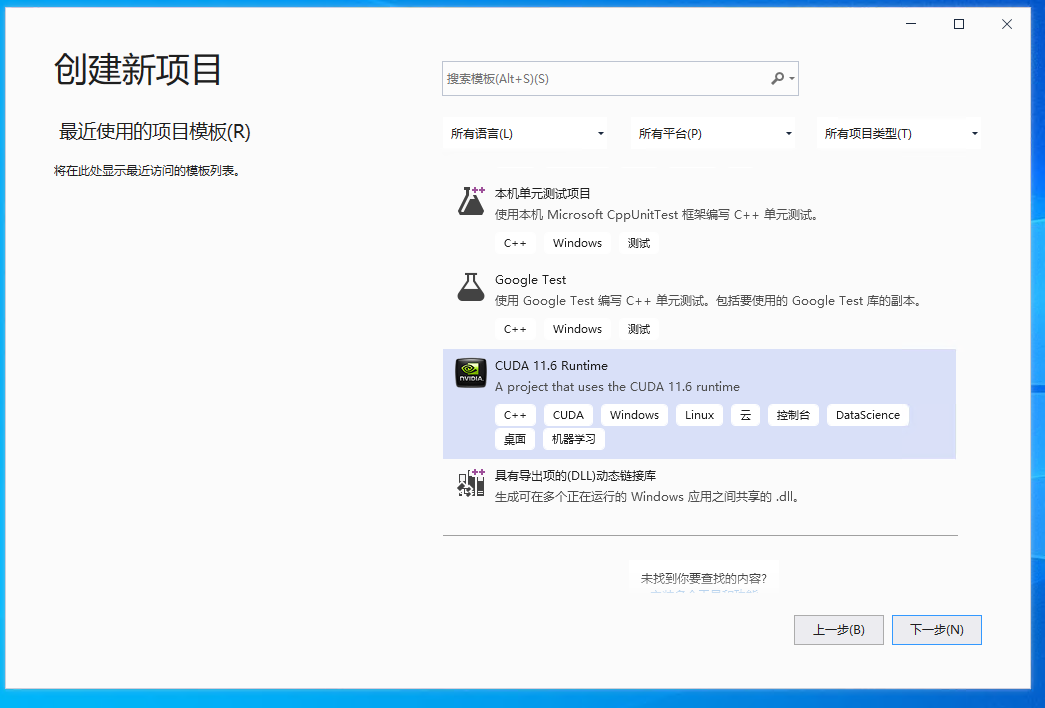
Task: Click the C++ tag under Google Test
Action: pyautogui.click(x=515, y=329)
